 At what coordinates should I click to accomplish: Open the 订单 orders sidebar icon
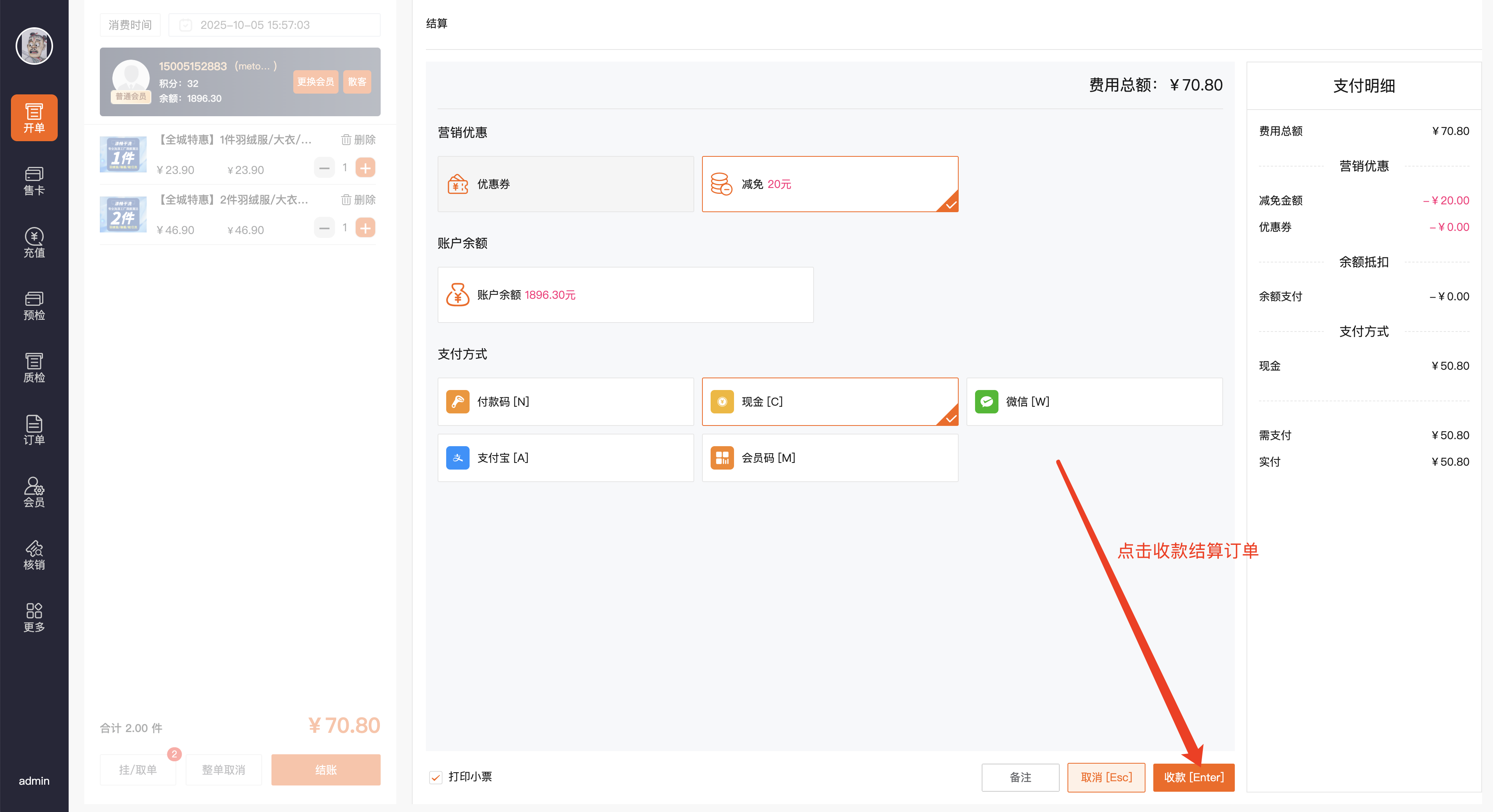[34, 429]
